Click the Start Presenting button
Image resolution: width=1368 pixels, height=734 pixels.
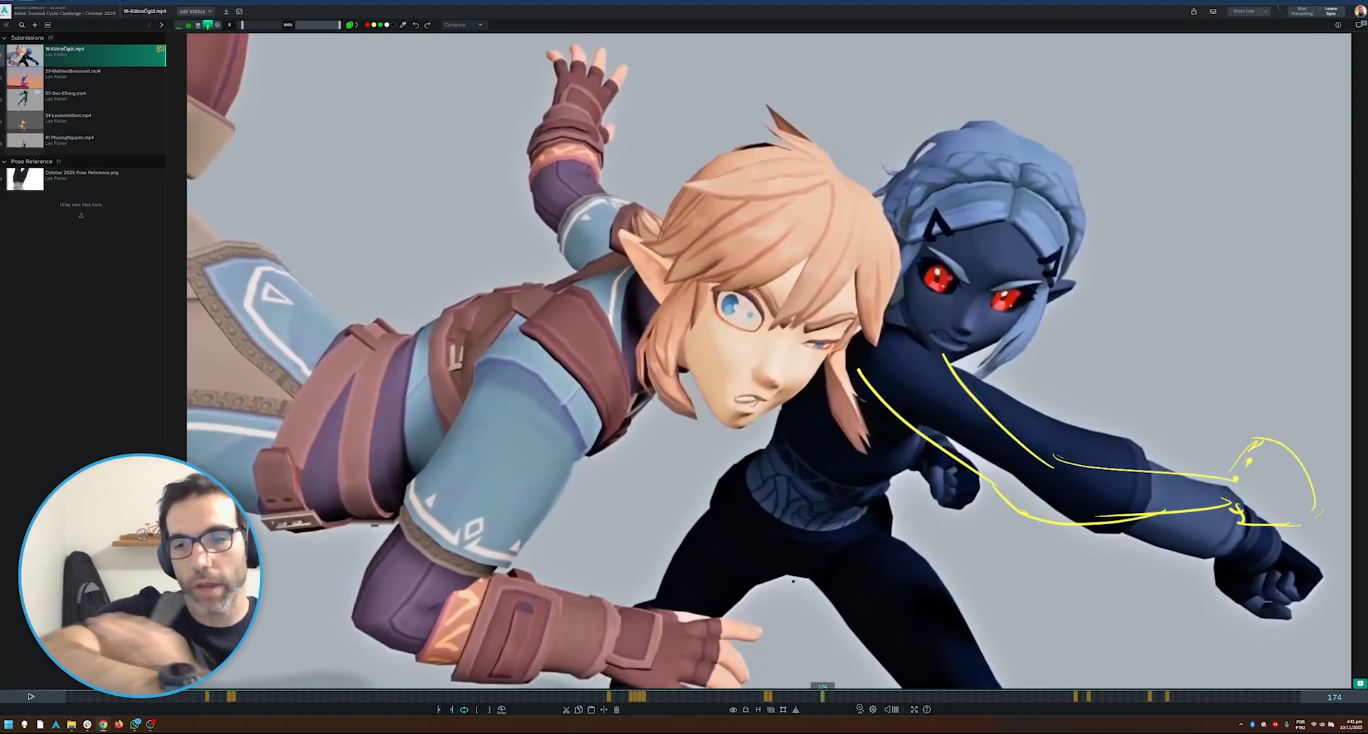[x=1302, y=11]
